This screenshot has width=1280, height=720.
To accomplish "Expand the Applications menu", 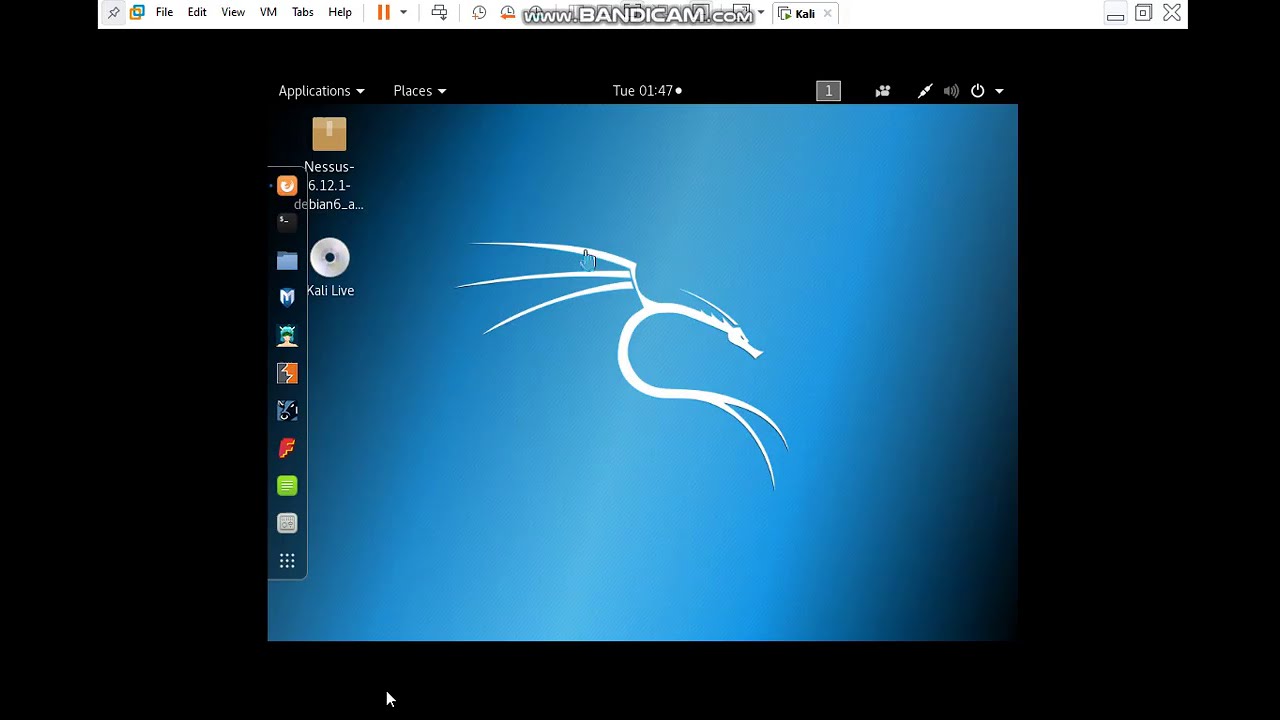I will tap(321, 91).
